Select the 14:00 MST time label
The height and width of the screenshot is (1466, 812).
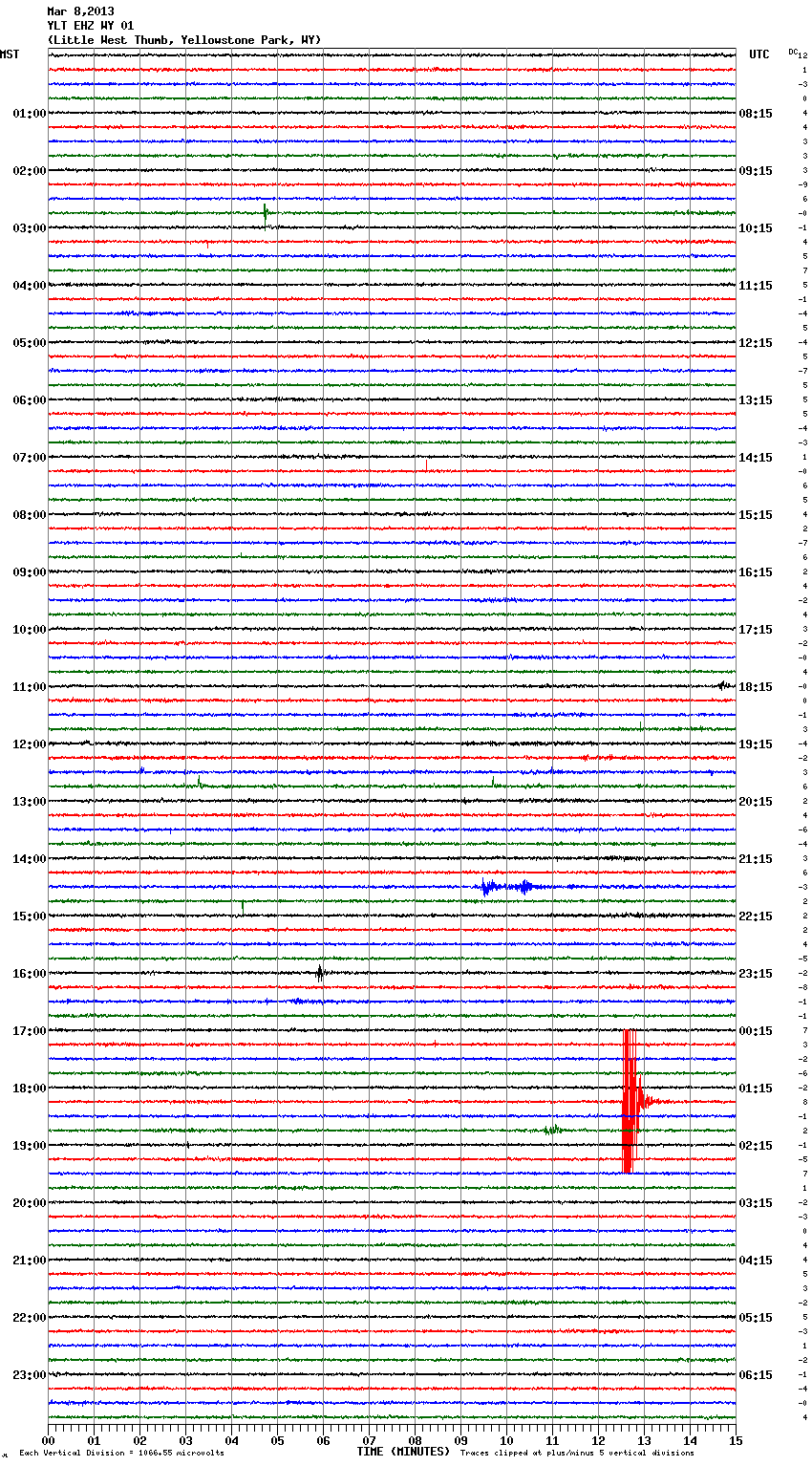(30, 859)
